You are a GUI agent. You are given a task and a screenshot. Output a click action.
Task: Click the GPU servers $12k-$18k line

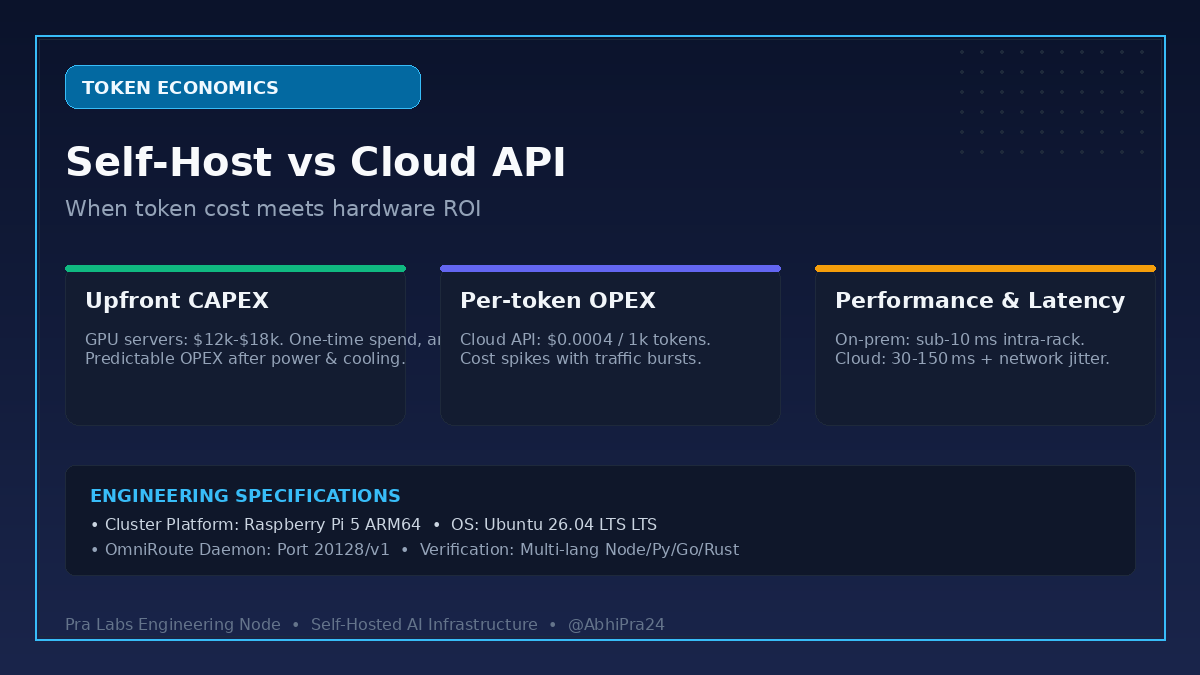point(264,340)
